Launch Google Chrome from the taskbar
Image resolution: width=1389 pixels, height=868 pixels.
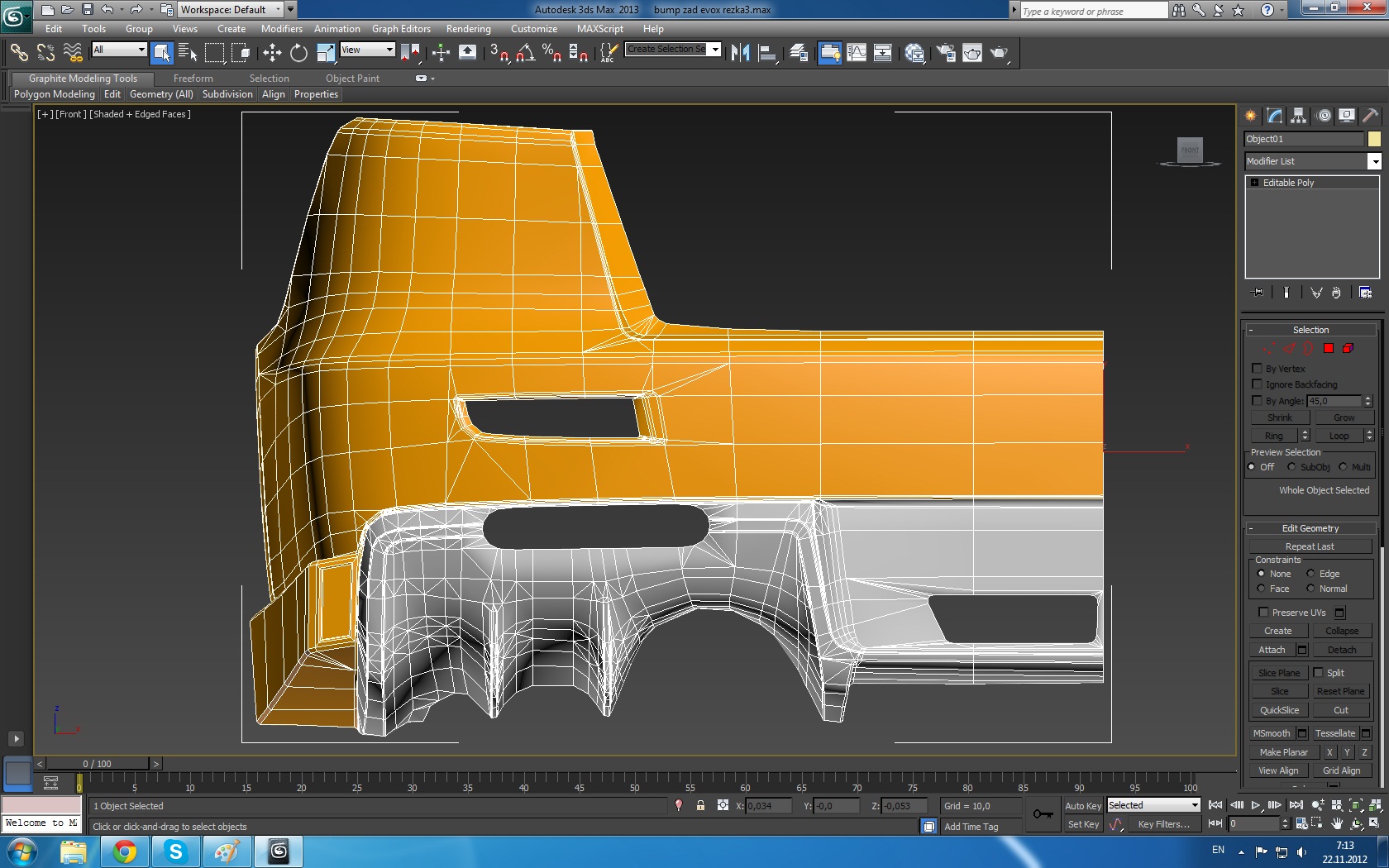125,851
